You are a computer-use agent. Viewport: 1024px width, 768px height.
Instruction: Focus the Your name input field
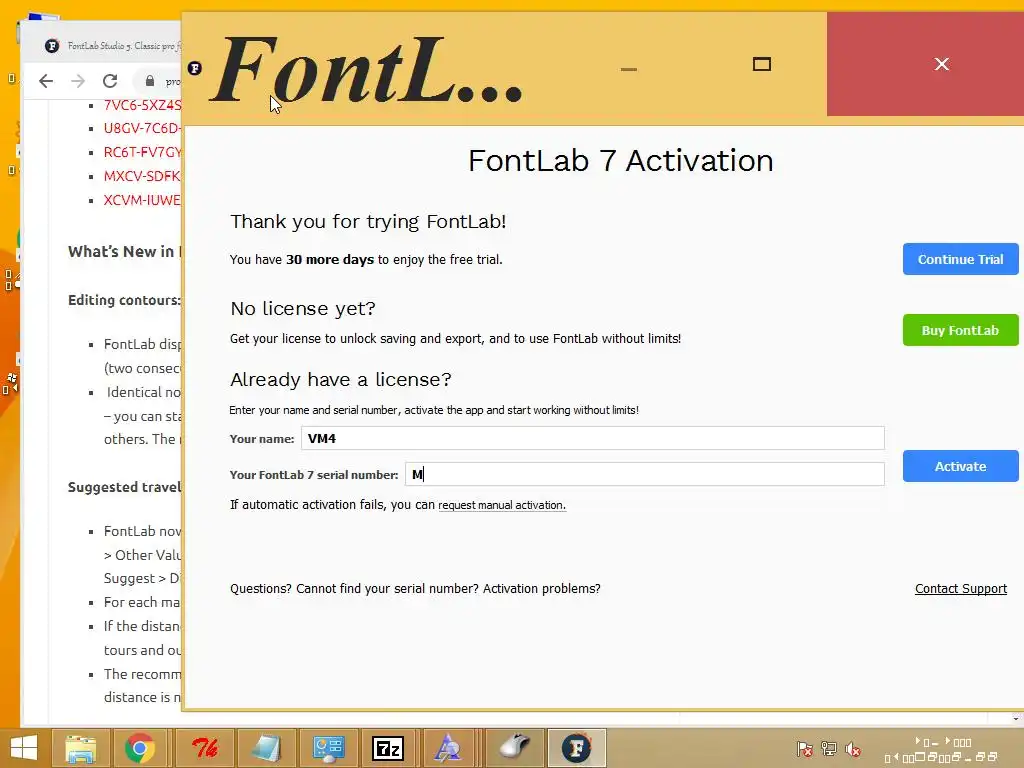point(592,438)
